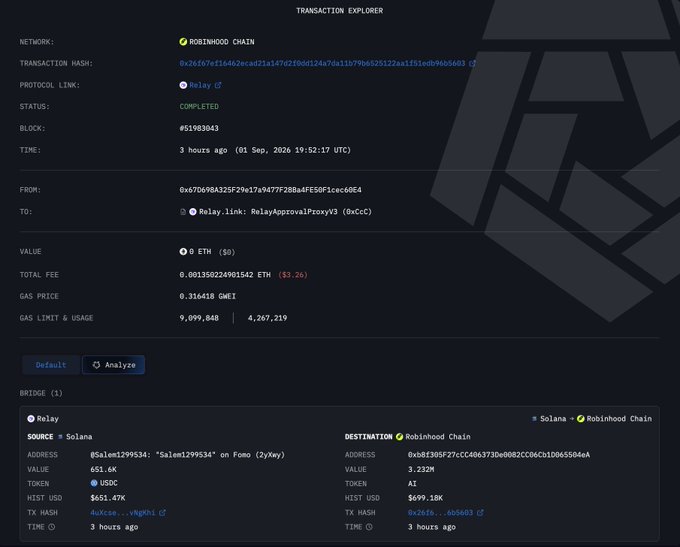Click contract document icon in TO row
The height and width of the screenshot is (547, 680).
pyautogui.click(x=183, y=212)
